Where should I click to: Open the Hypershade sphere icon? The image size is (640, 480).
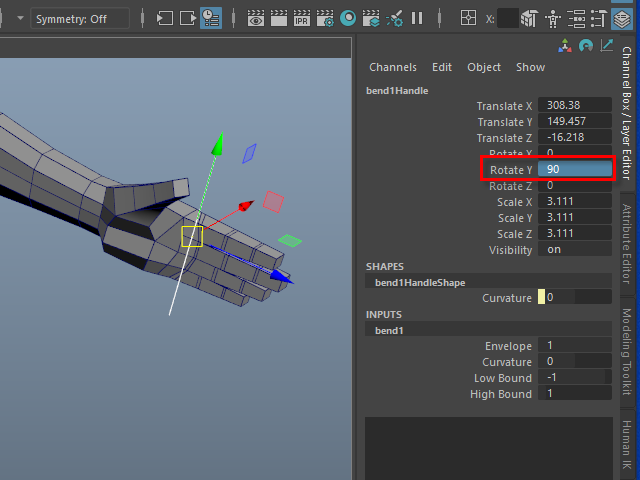click(x=348, y=18)
